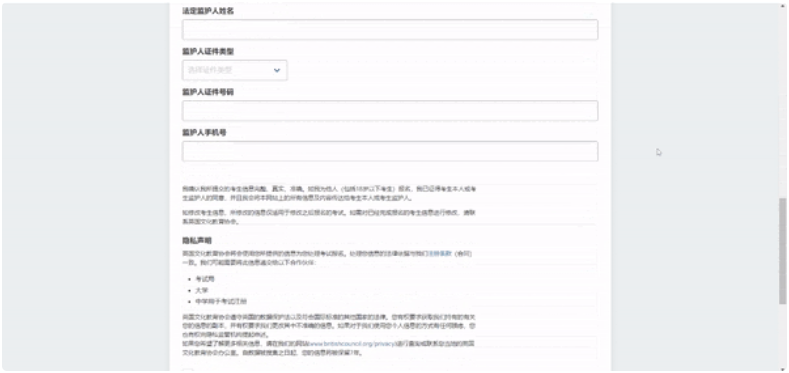The height and width of the screenshot is (373, 789).
Task: Click the 隐私声明 heading
Action: pos(197,241)
